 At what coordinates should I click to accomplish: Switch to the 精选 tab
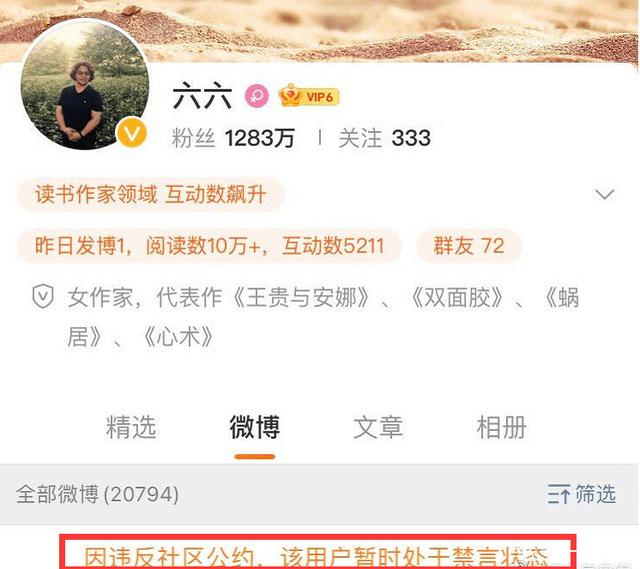point(131,427)
